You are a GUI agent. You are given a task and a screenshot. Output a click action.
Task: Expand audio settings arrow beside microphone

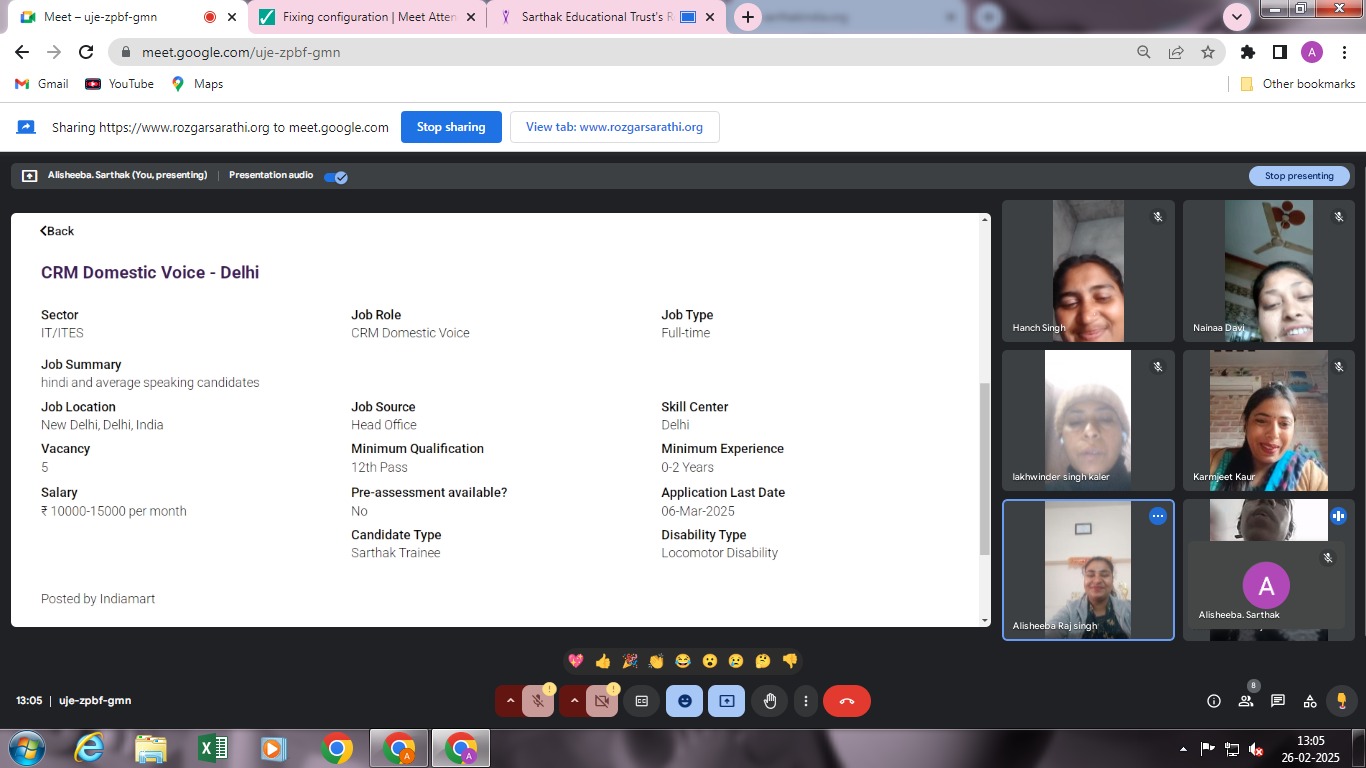pyautogui.click(x=510, y=701)
